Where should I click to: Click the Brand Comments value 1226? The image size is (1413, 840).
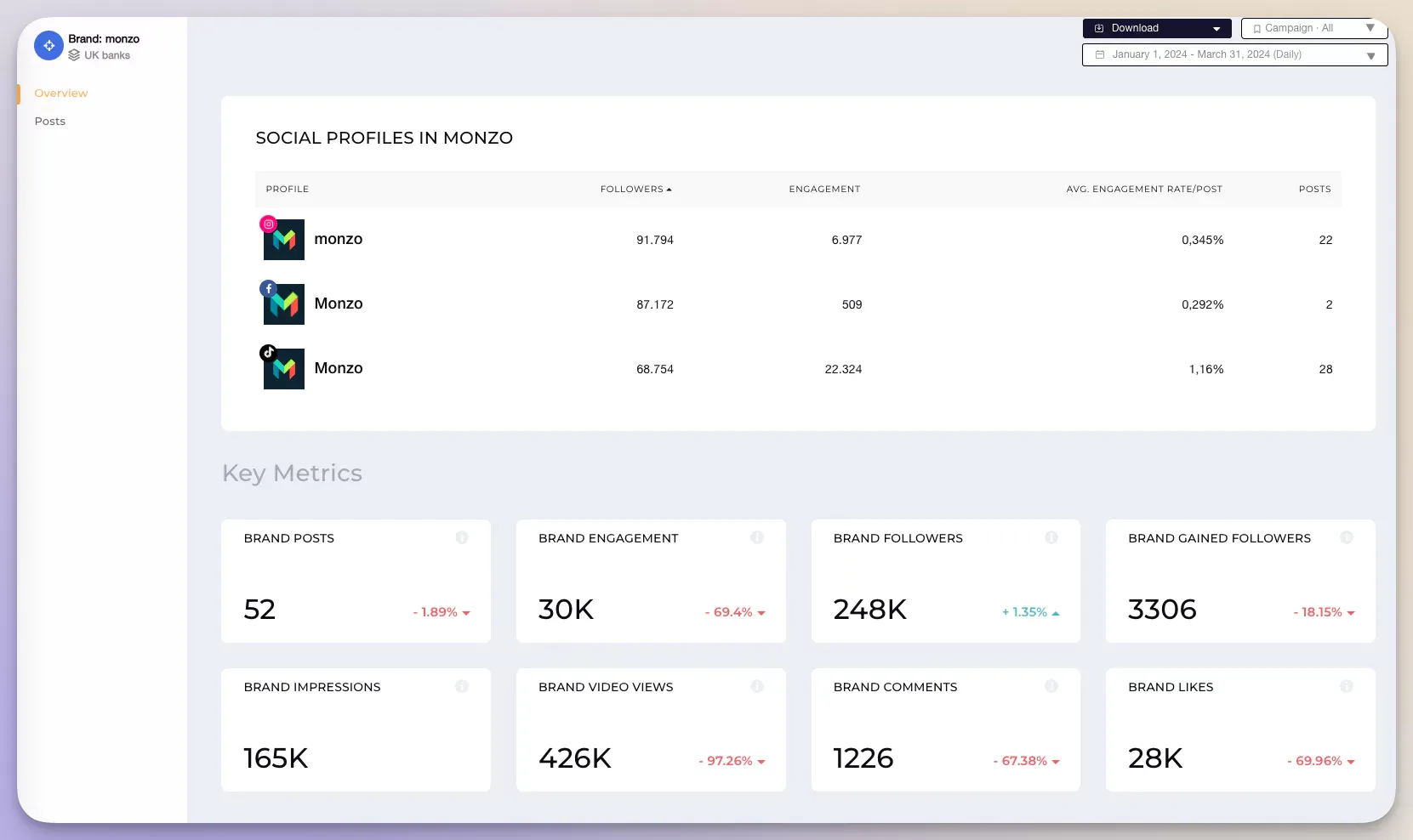tap(863, 758)
